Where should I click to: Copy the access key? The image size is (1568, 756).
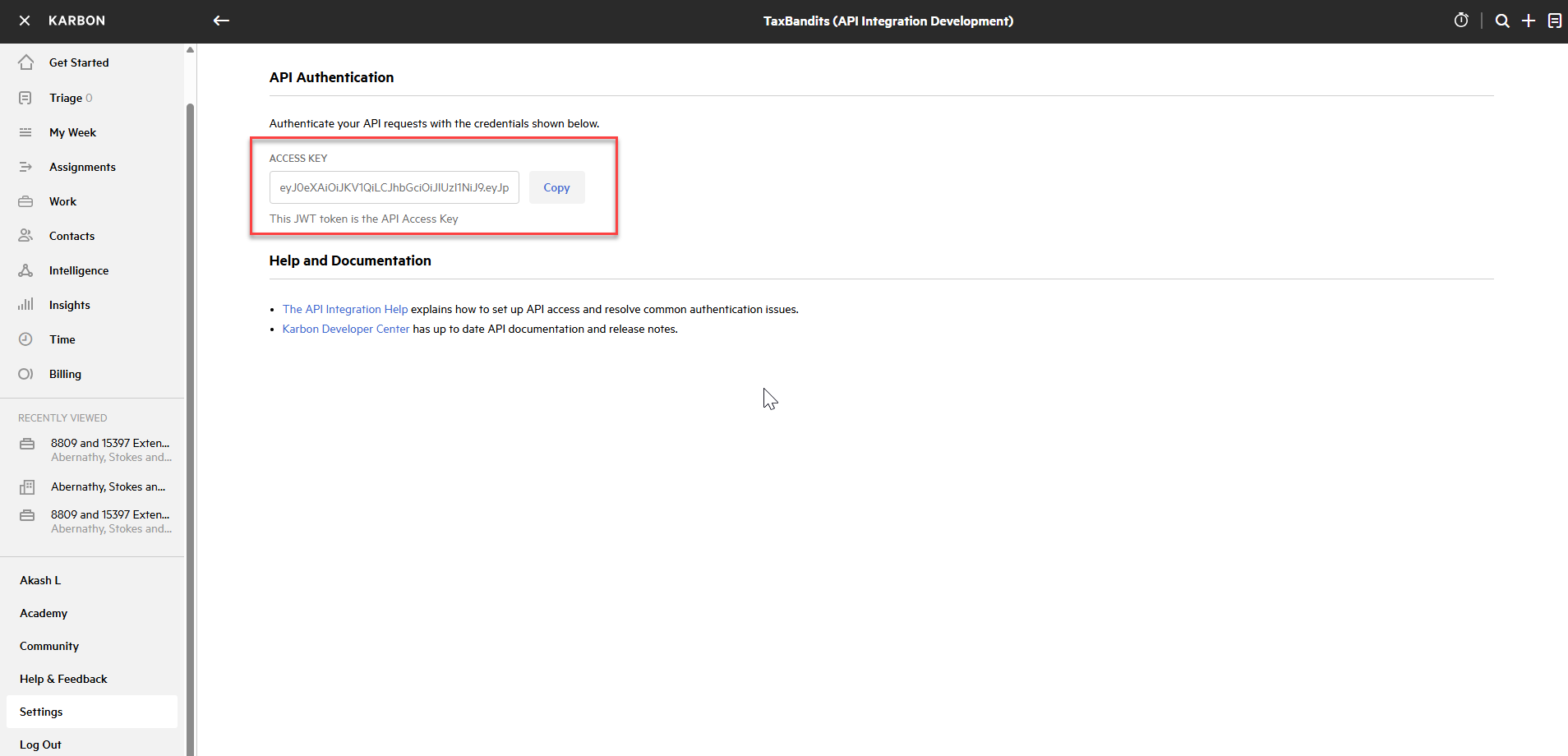point(556,187)
